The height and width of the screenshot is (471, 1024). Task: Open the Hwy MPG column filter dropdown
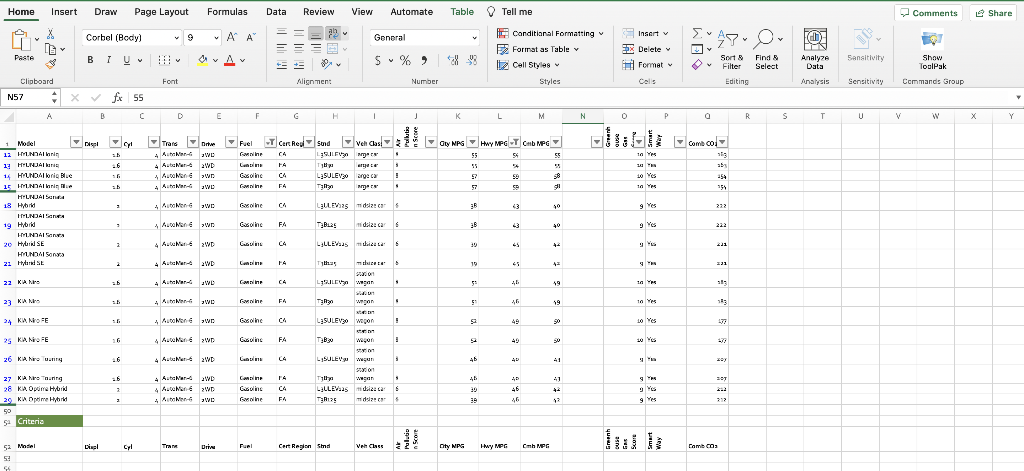tap(515, 142)
